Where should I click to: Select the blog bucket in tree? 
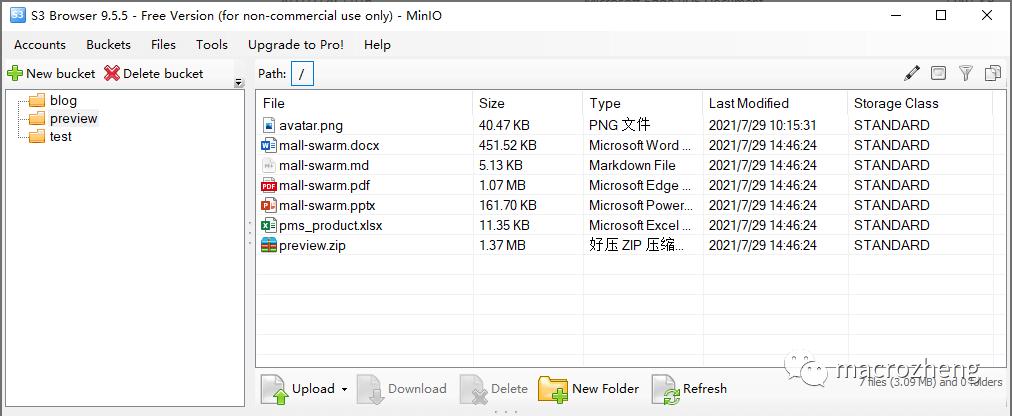63,100
